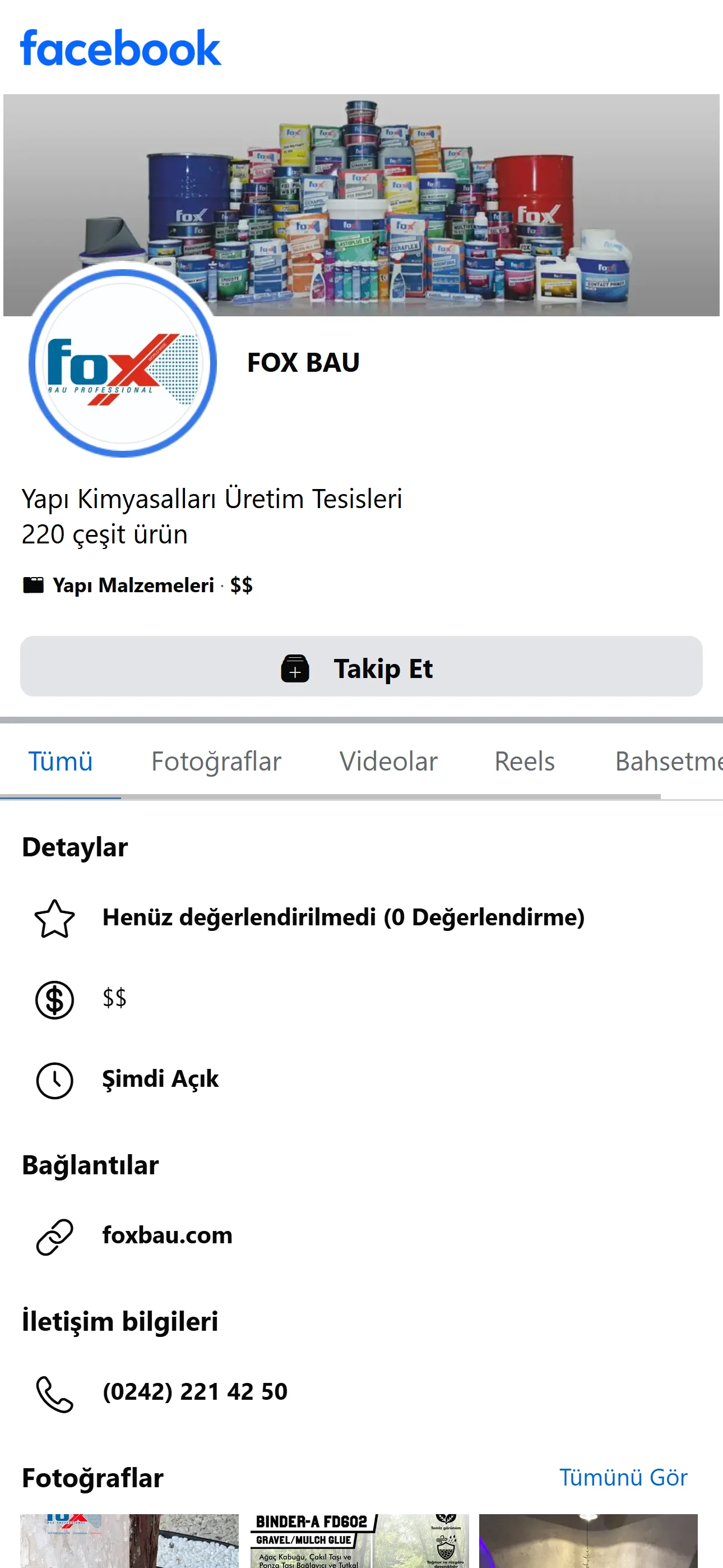Call the number (0242) 221 42 50
The image size is (723, 1568).
coord(194,1391)
